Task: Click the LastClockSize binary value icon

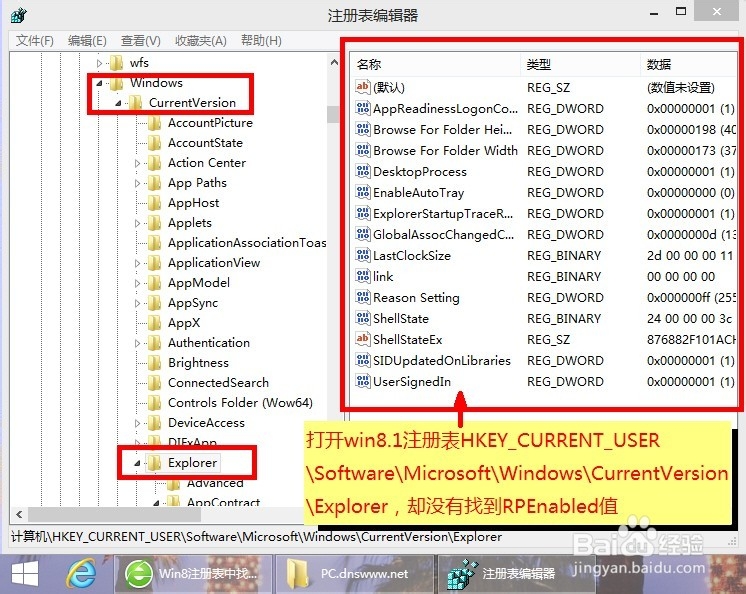Action: pyautogui.click(x=363, y=255)
